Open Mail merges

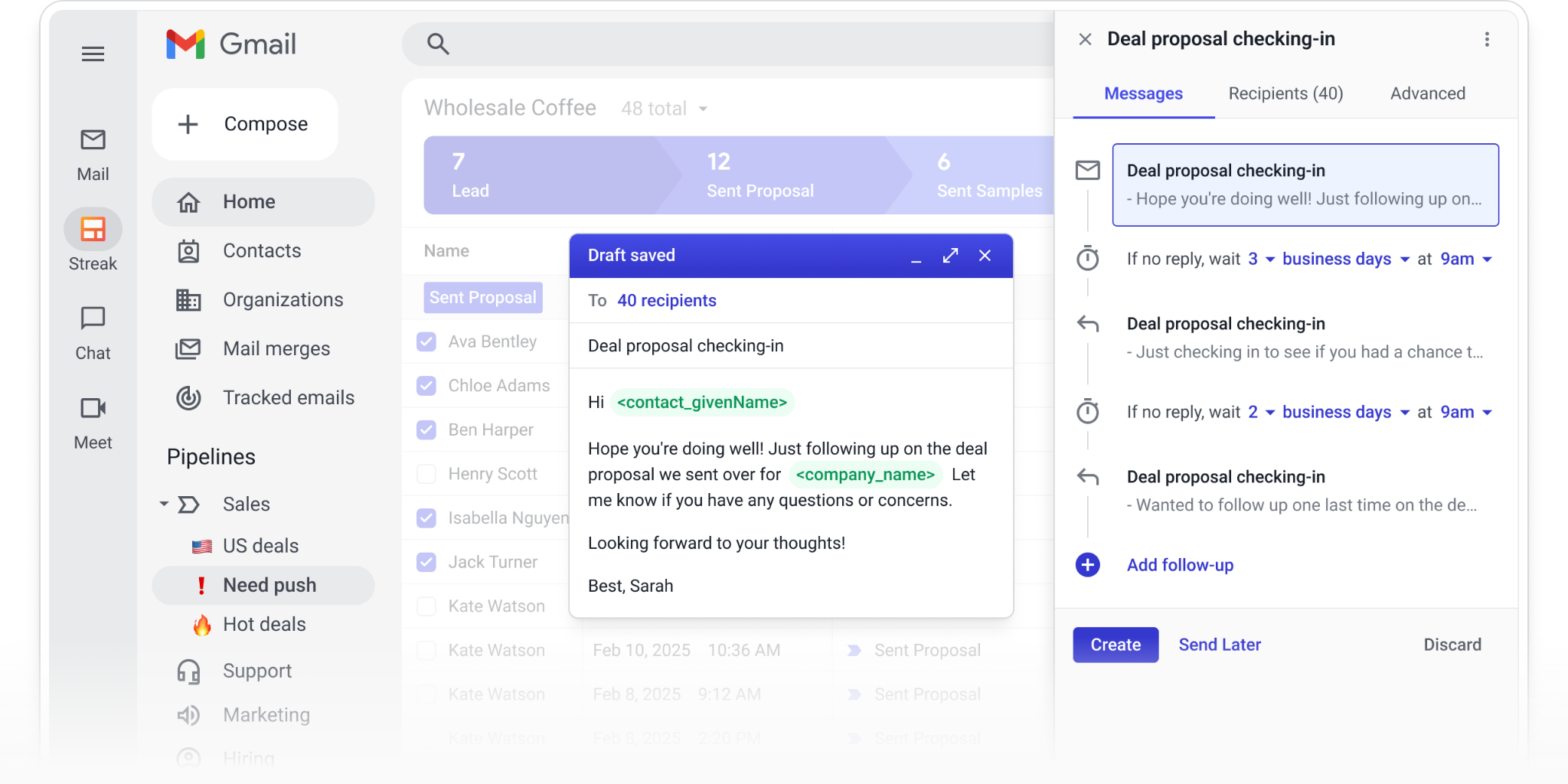point(276,348)
